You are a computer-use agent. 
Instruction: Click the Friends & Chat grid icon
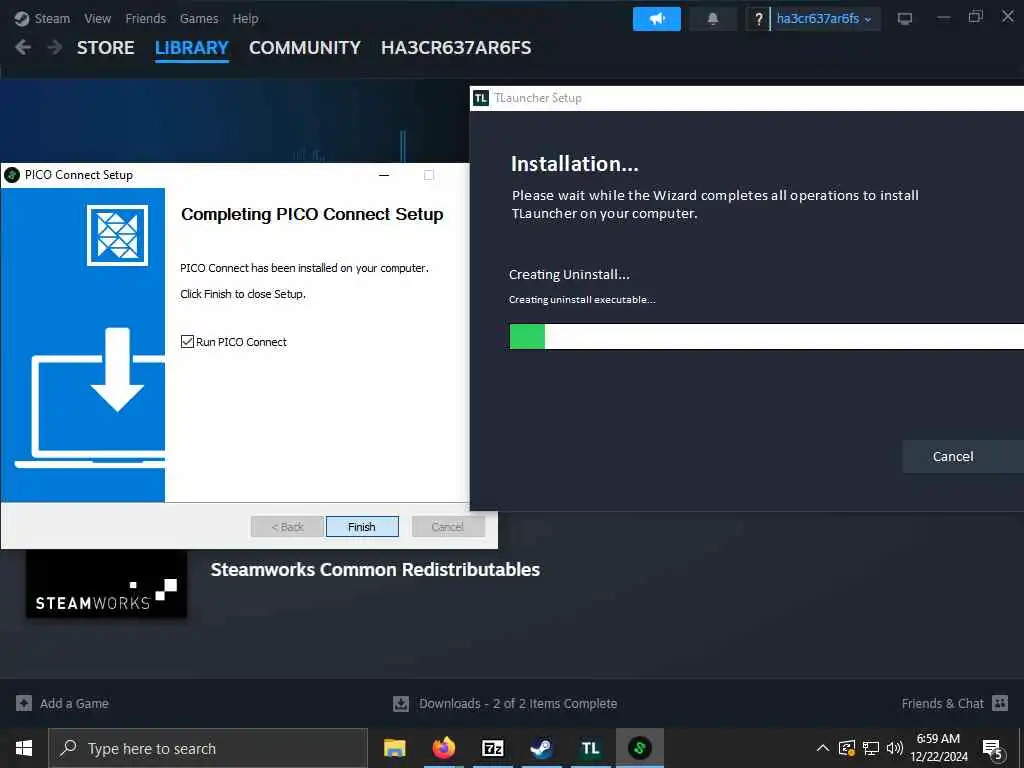tap(1000, 703)
